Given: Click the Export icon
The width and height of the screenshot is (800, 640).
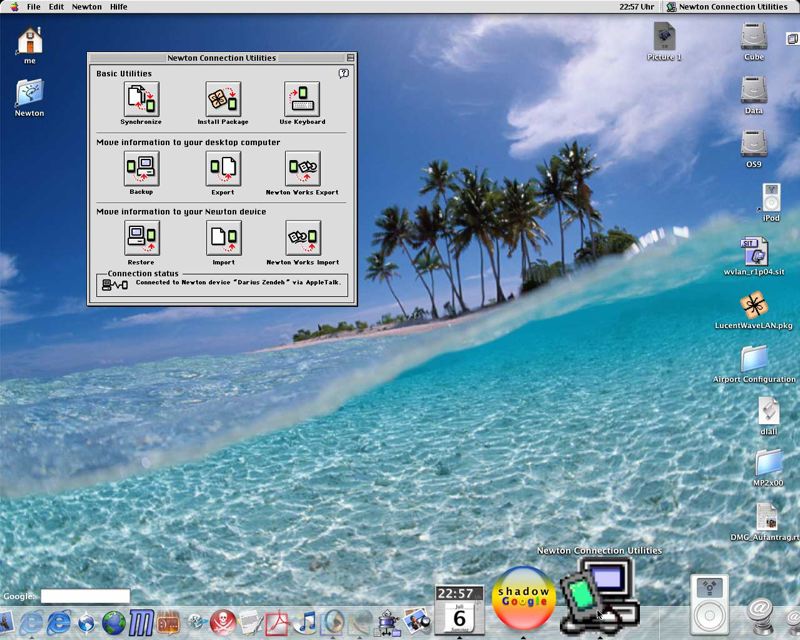Looking at the screenshot, I should [x=223, y=168].
